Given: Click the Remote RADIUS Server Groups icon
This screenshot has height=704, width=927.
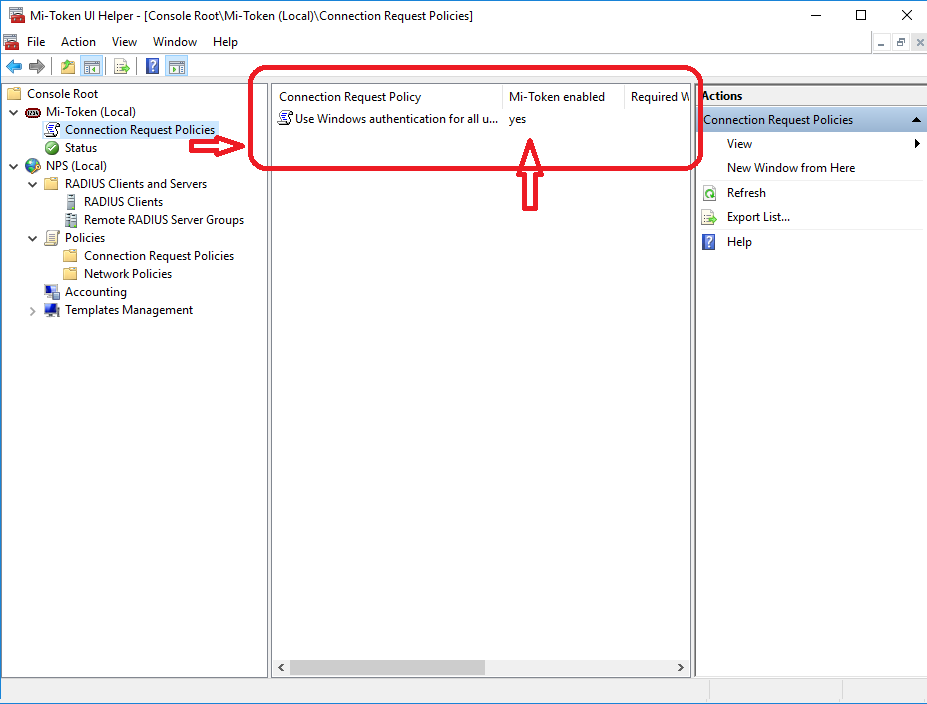Looking at the screenshot, I should pos(71,220).
